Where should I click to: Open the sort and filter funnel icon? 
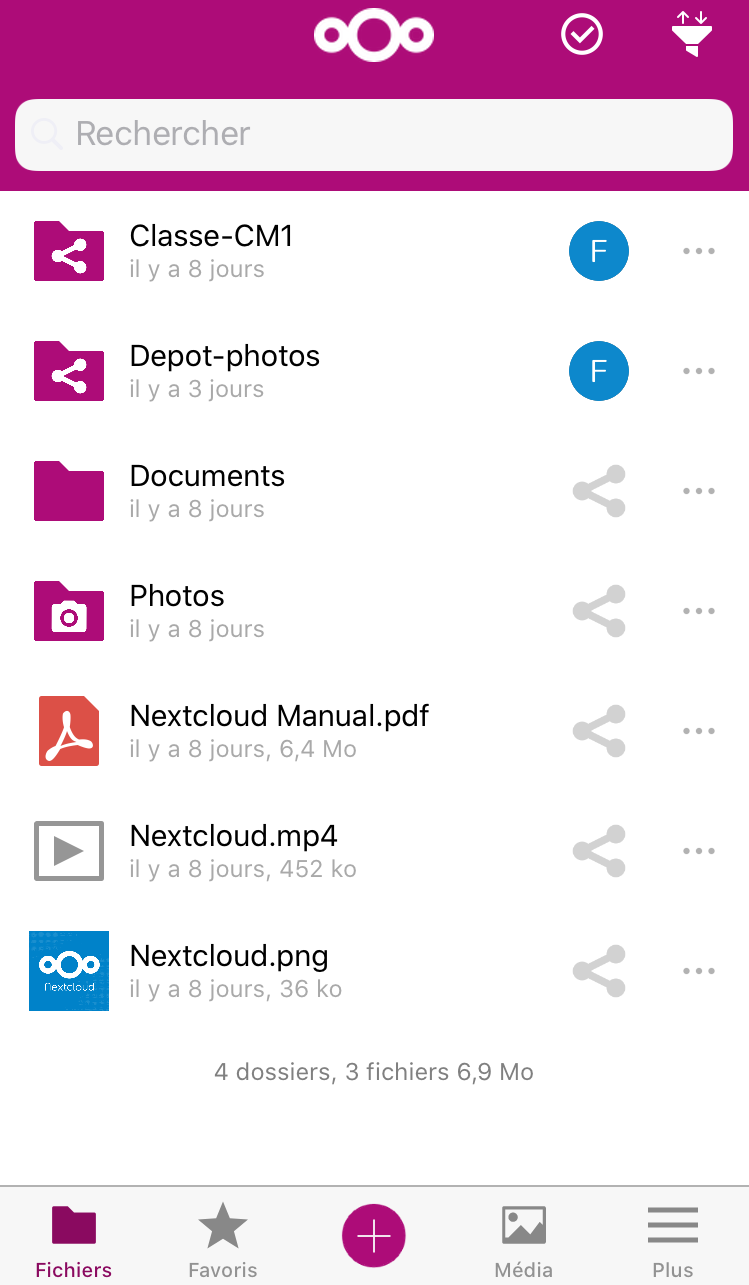692,34
